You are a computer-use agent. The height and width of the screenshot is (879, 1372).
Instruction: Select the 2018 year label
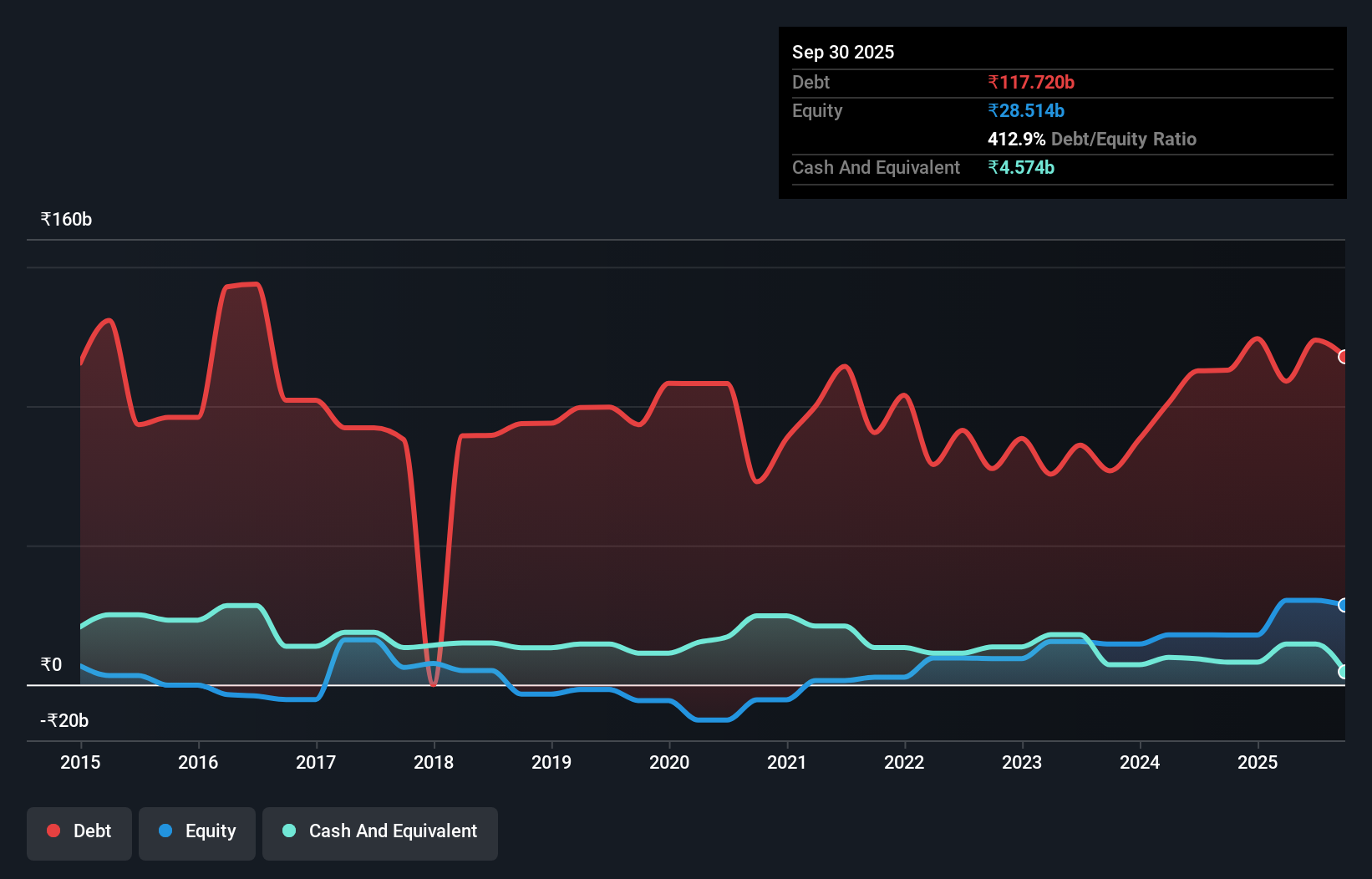tap(434, 762)
